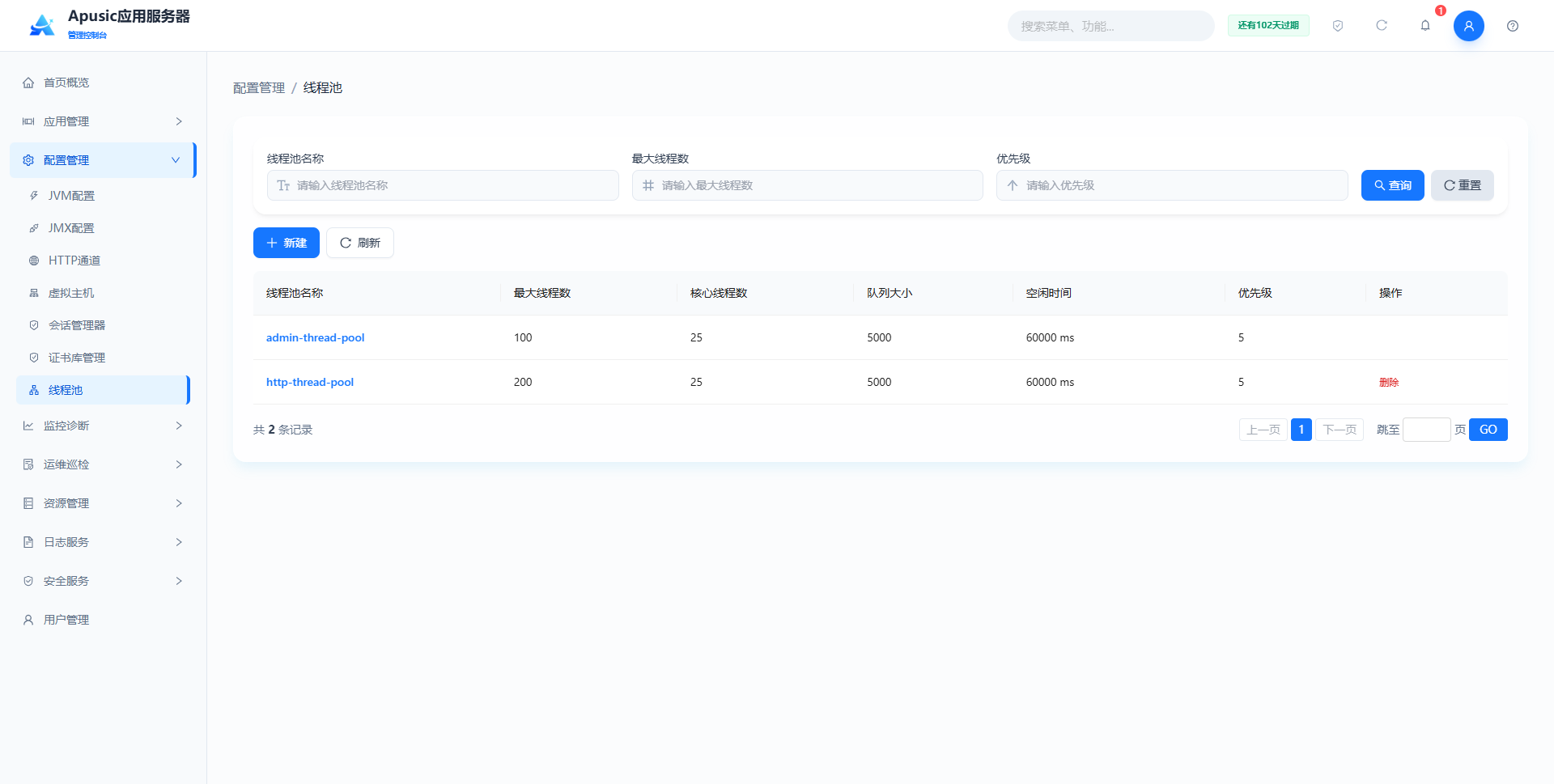
Task: Open the admin-thread-pool link
Action: (x=316, y=337)
